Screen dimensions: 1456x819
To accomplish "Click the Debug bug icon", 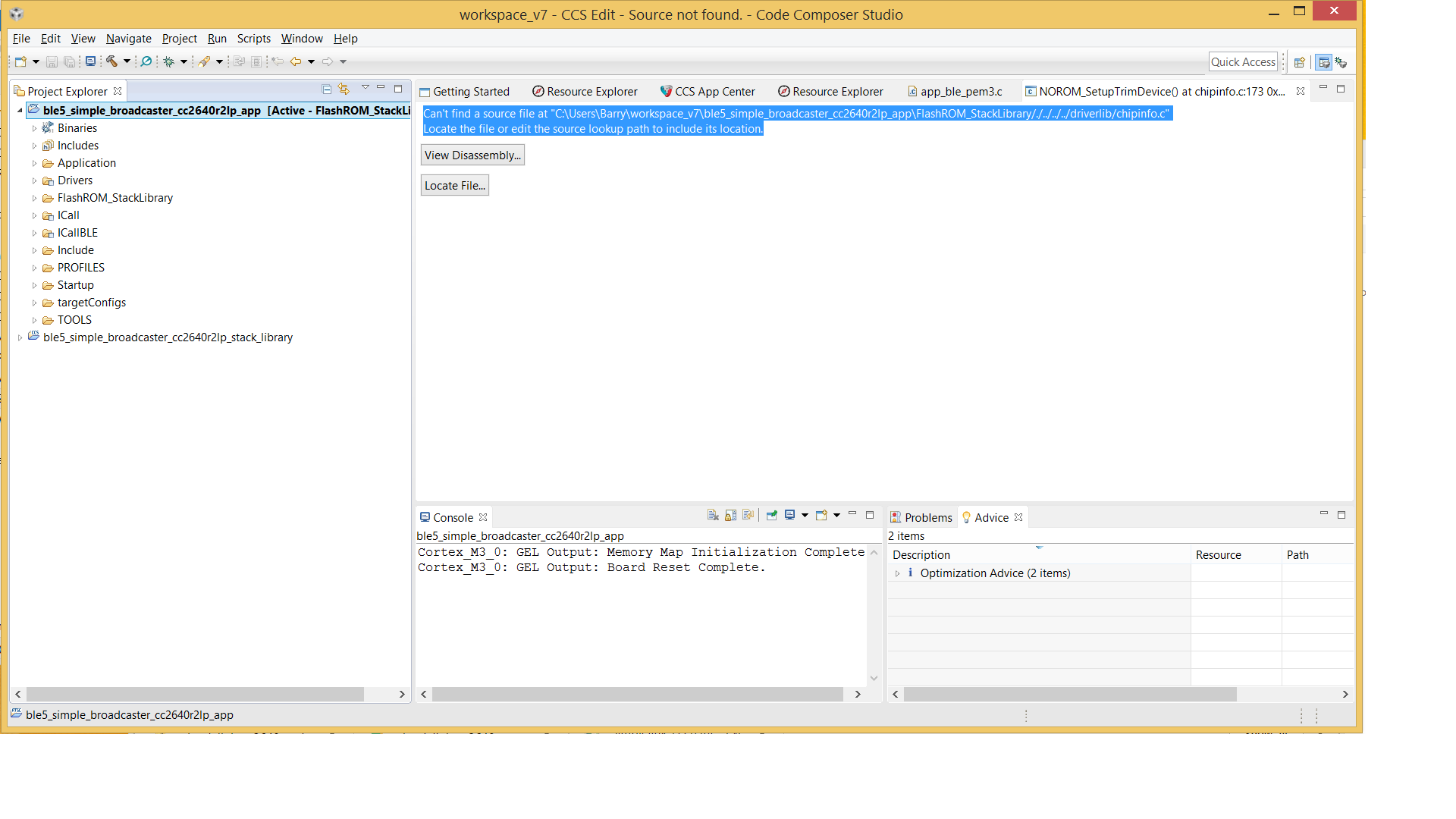I will [169, 61].
